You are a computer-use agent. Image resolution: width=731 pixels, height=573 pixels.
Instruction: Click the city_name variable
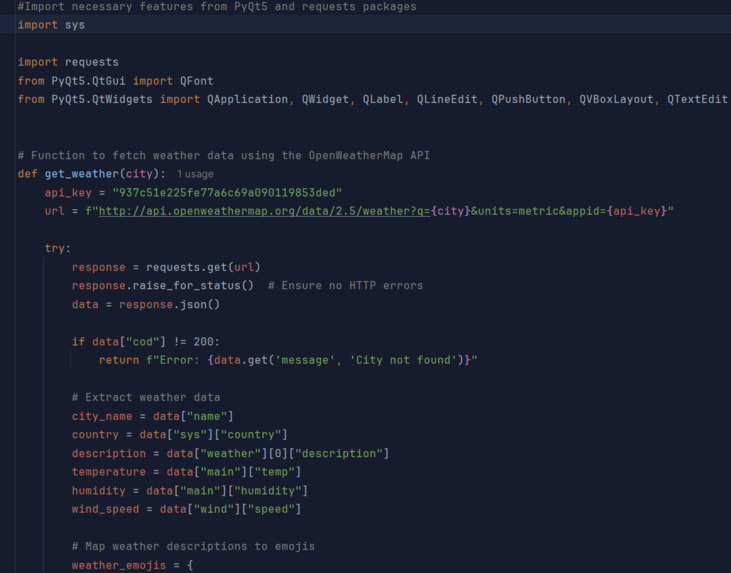click(x=102, y=416)
